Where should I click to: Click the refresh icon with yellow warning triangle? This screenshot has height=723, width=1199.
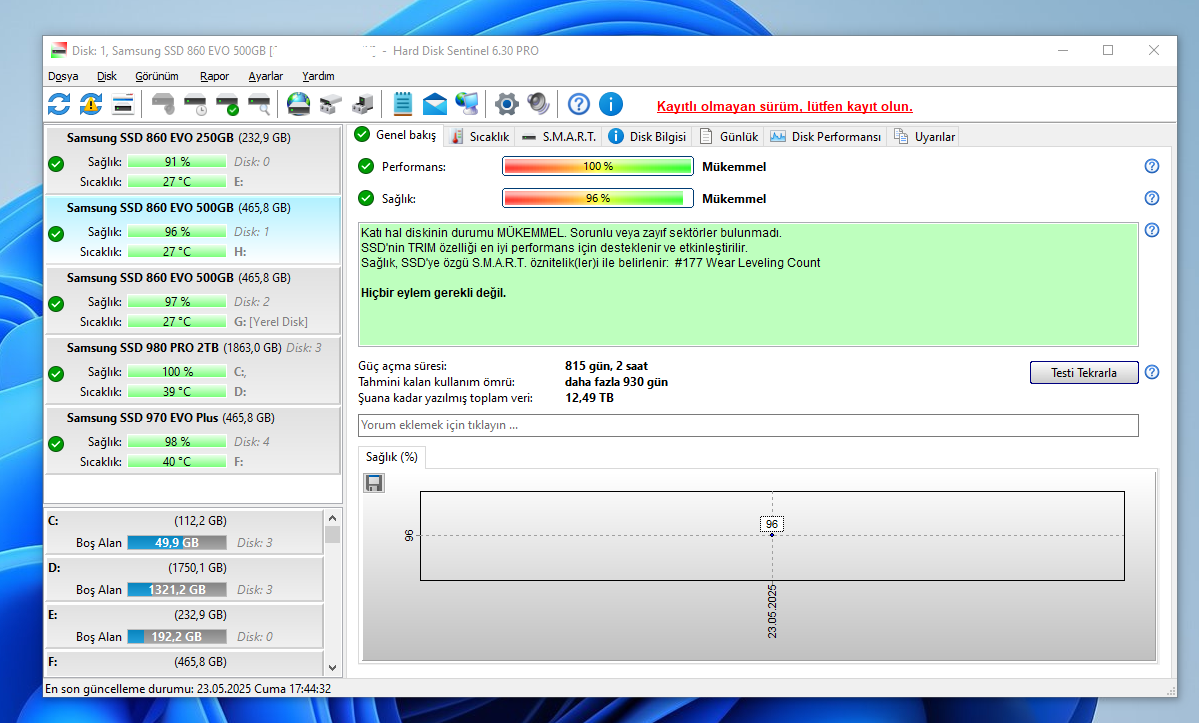pyautogui.click(x=91, y=104)
